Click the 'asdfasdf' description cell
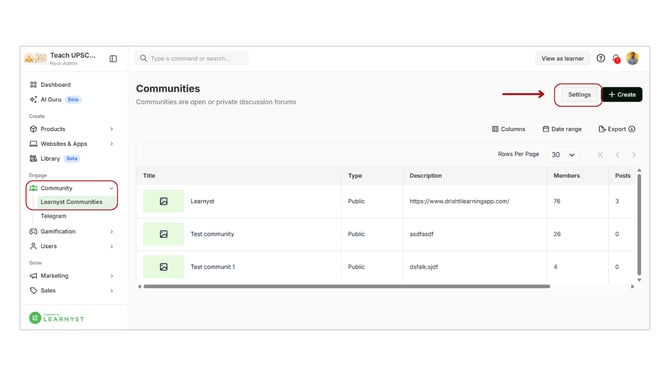The image size is (670, 376). (x=421, y=234)
